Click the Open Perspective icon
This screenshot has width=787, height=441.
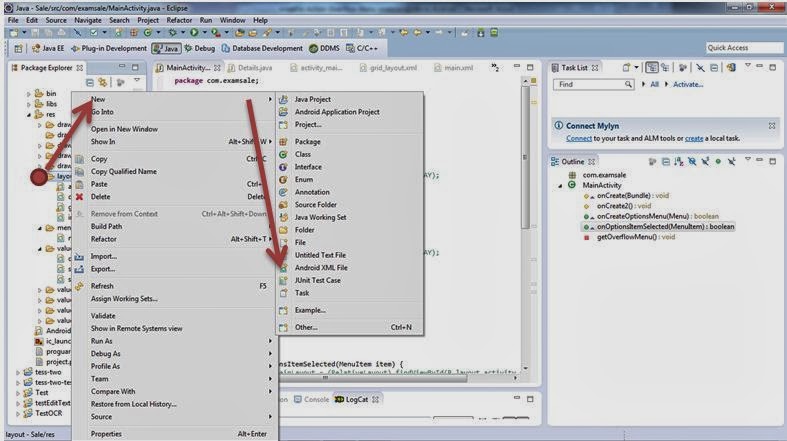click(x=18, y=48)
